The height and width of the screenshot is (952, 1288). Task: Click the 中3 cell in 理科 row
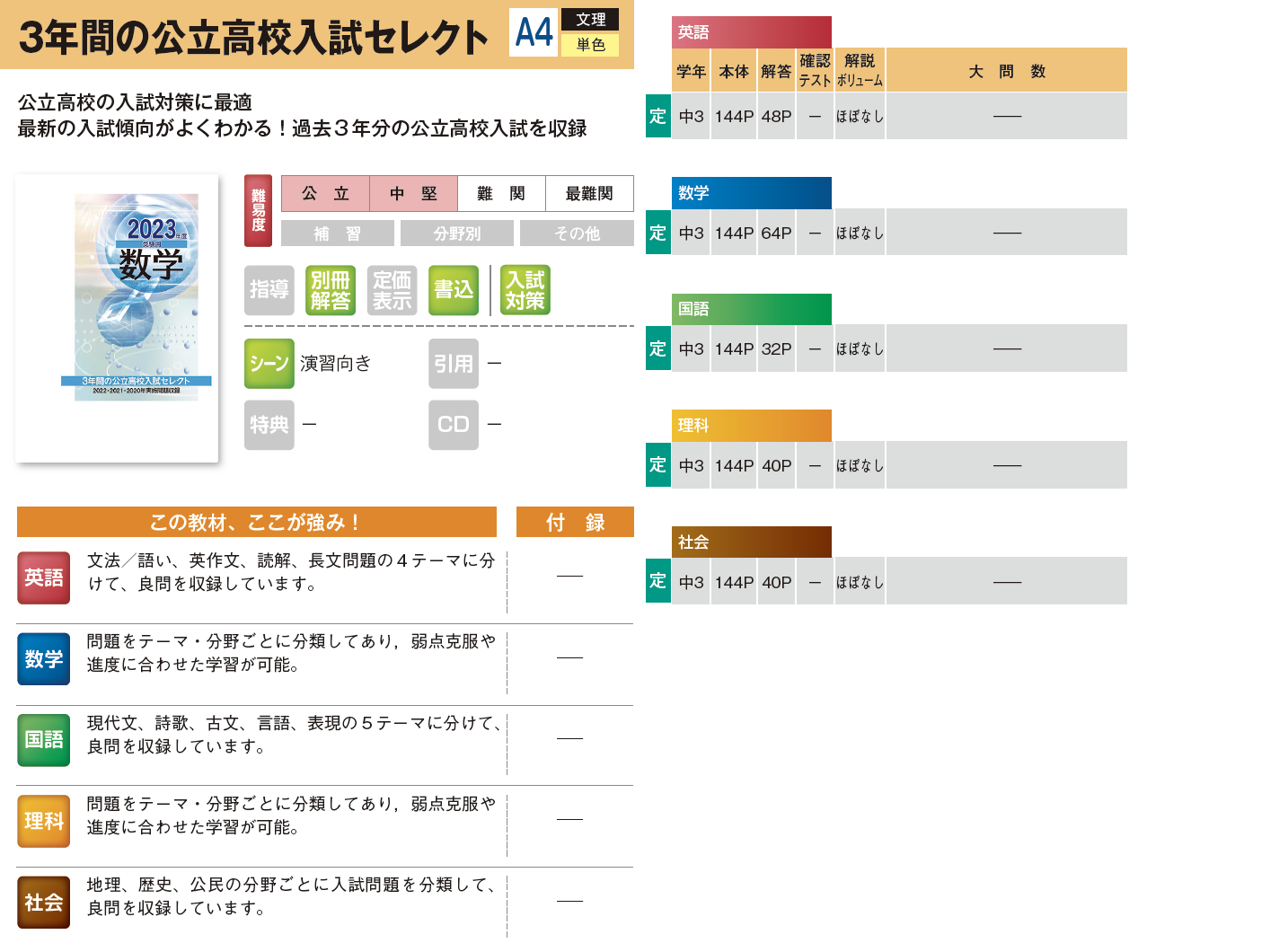(x=692, y=466)
